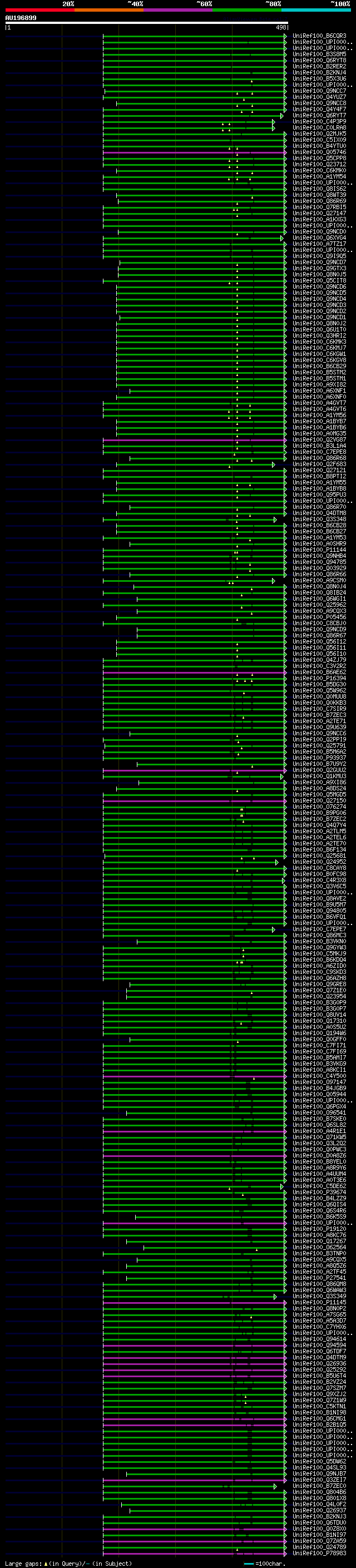Open hit UniRef100_C4R3X8
This screenshot has width=356, height=1568.
[319, 880]
